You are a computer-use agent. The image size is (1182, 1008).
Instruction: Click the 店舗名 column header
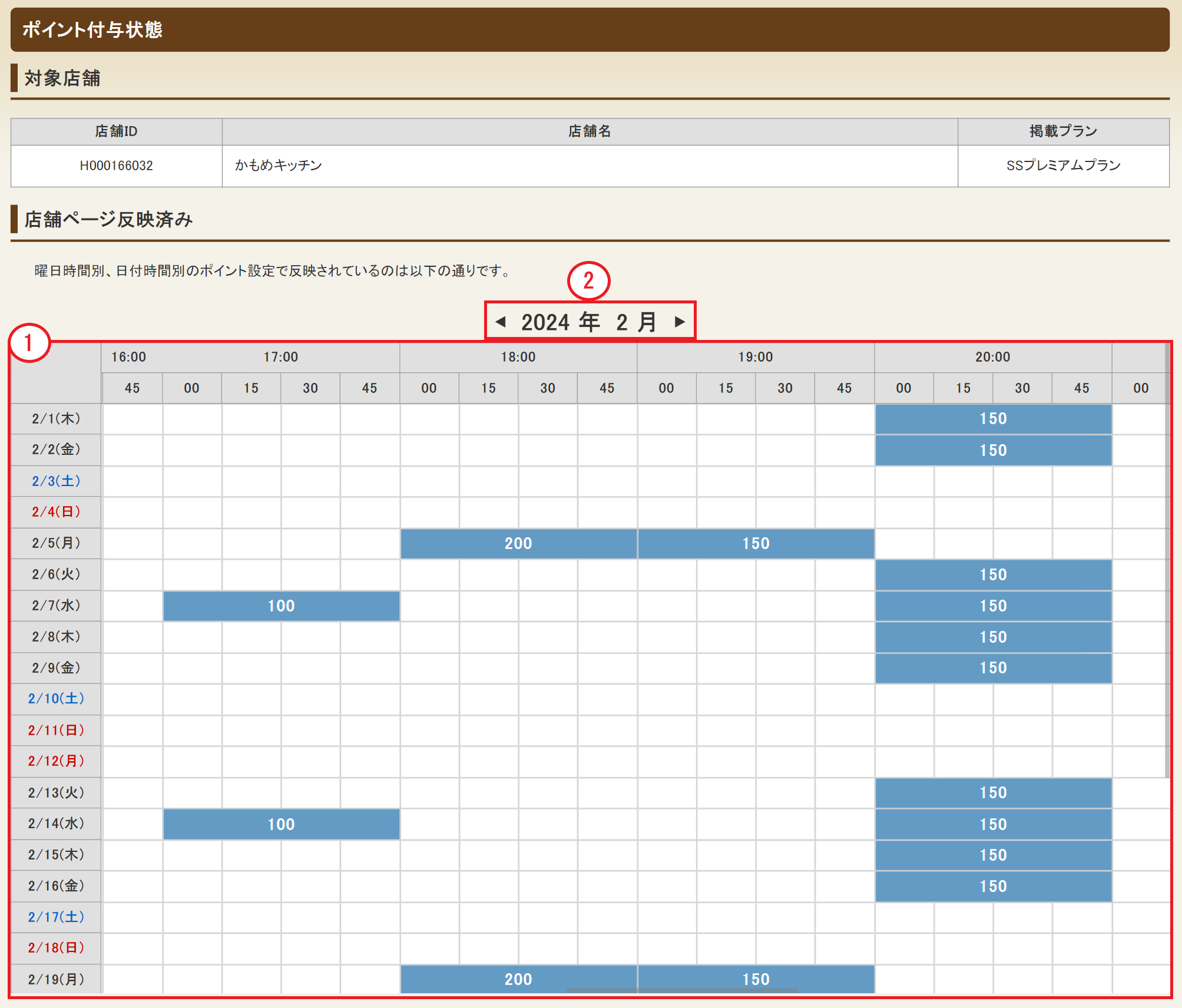[x=590, y=131]
